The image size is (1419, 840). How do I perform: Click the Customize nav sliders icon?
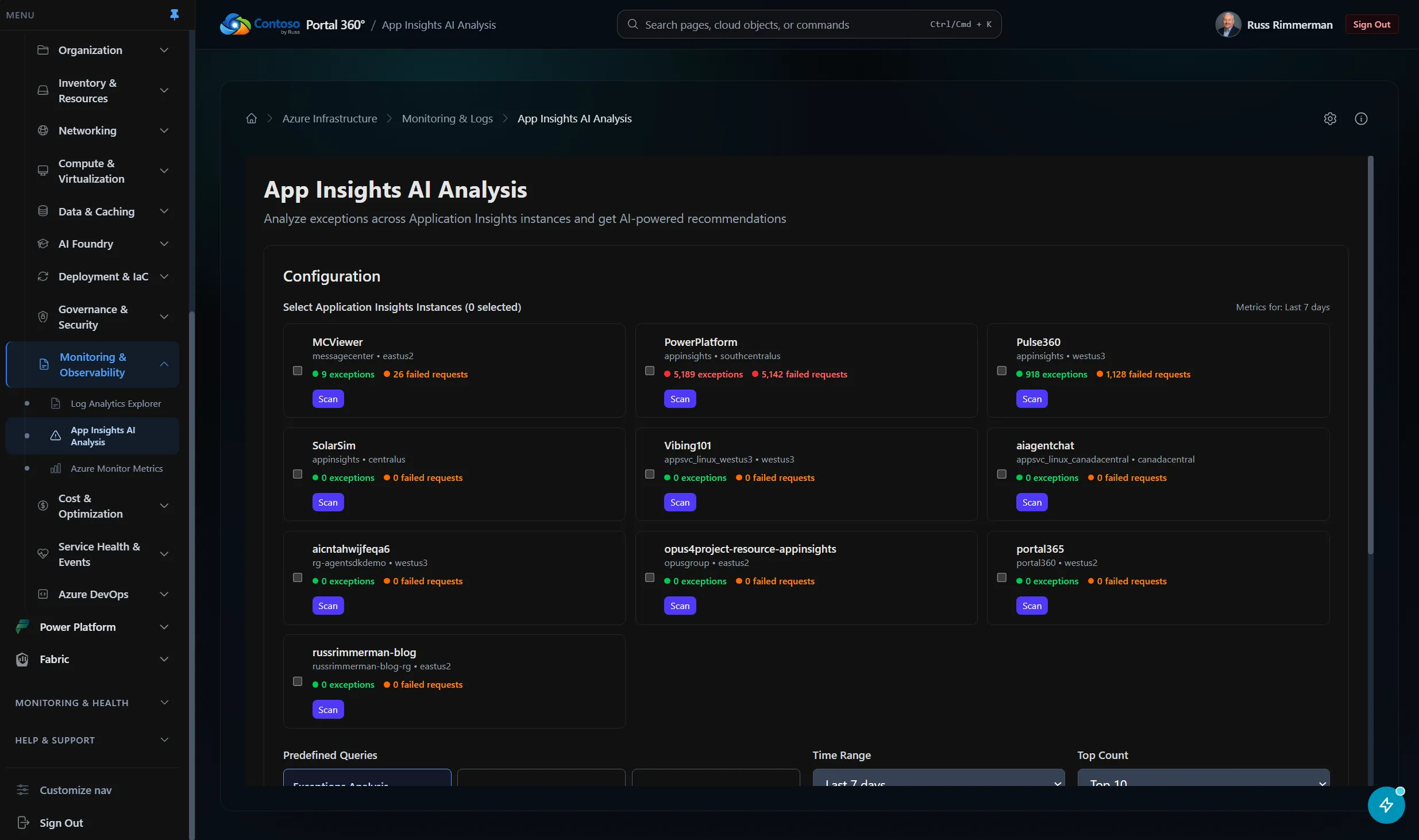click(x=22, y=790)
